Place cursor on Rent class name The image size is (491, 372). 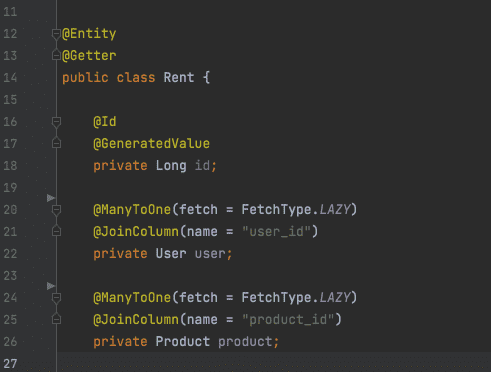(x=179, y=78)
